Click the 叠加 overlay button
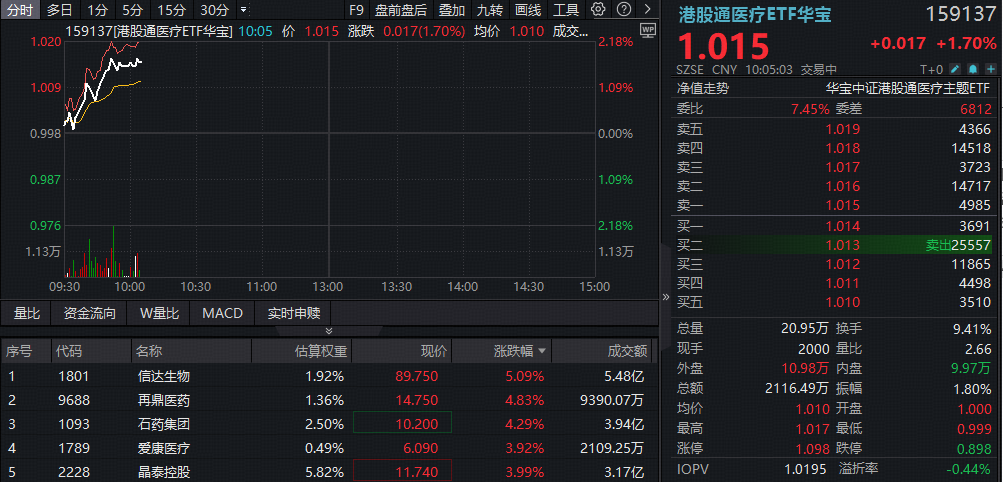 point(452,10)
